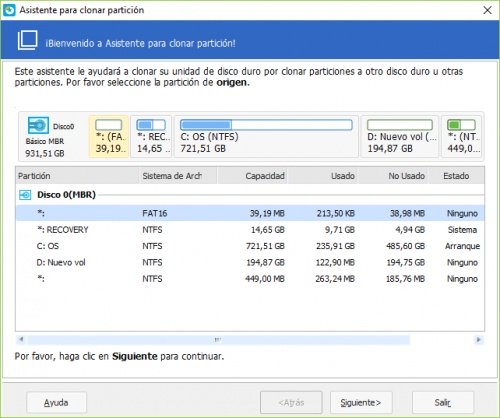Click the Disco 0(MBR) disk icon in list
Image resolution: width=500 pixels, height=418 pixels.
click(x=25, y=195)
